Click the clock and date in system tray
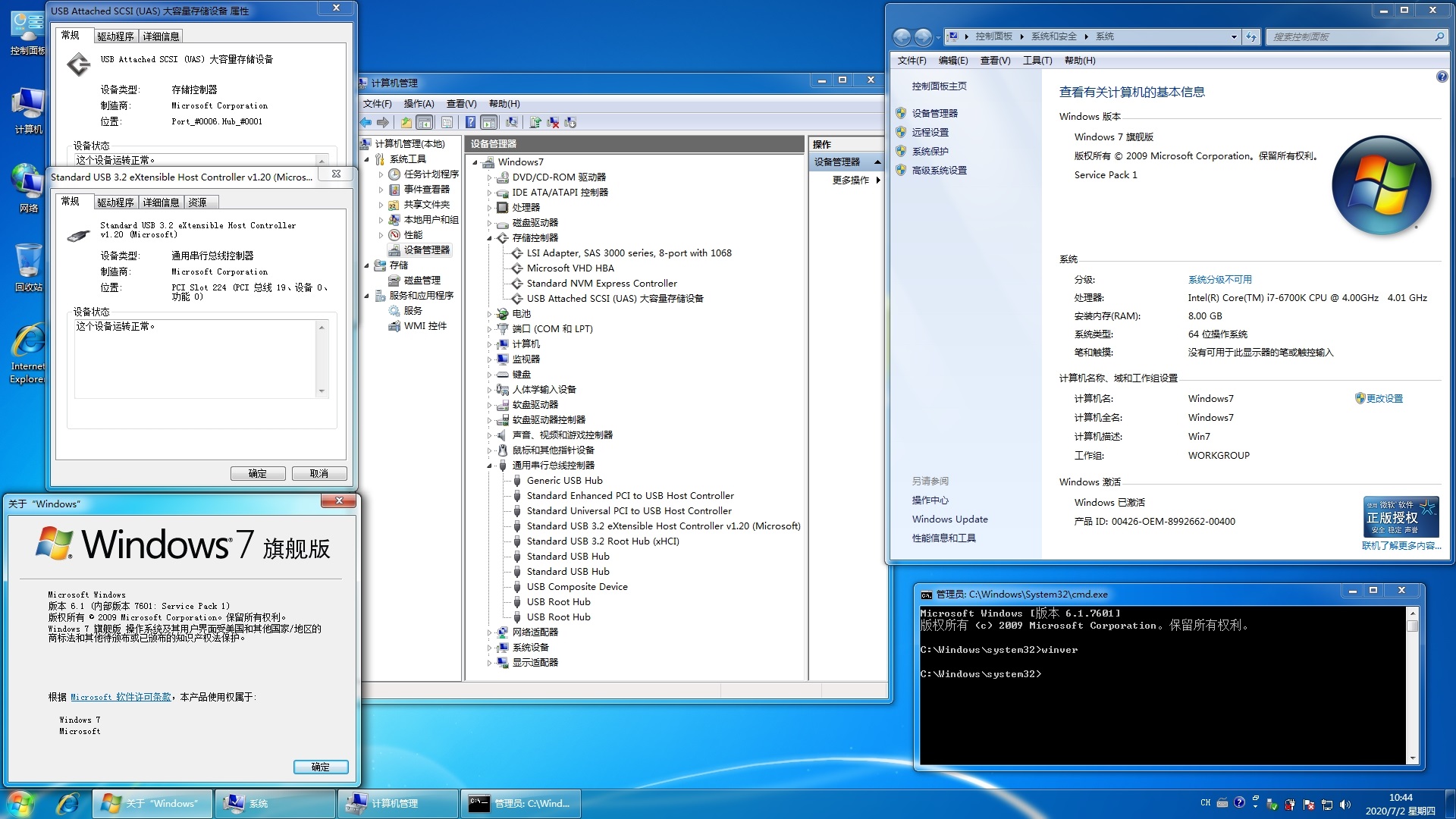The image size is (1456, 819). pos(1400,804)
